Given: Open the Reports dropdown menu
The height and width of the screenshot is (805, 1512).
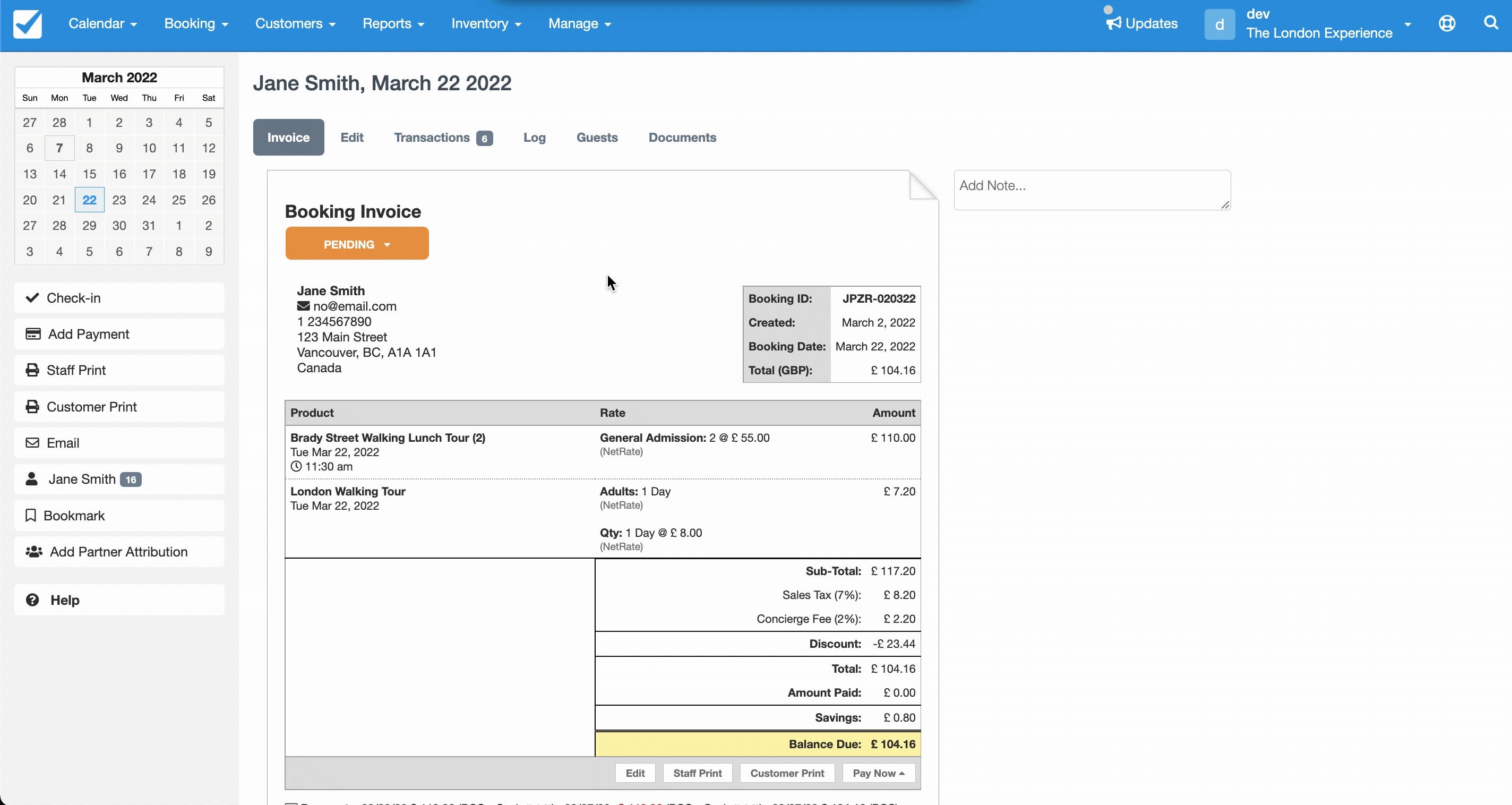Looking at the screenshot, I should (393, 23).
